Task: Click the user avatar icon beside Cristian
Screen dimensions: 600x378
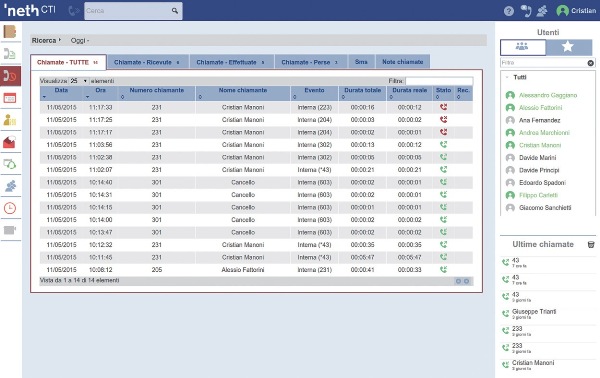Action: 562,11
